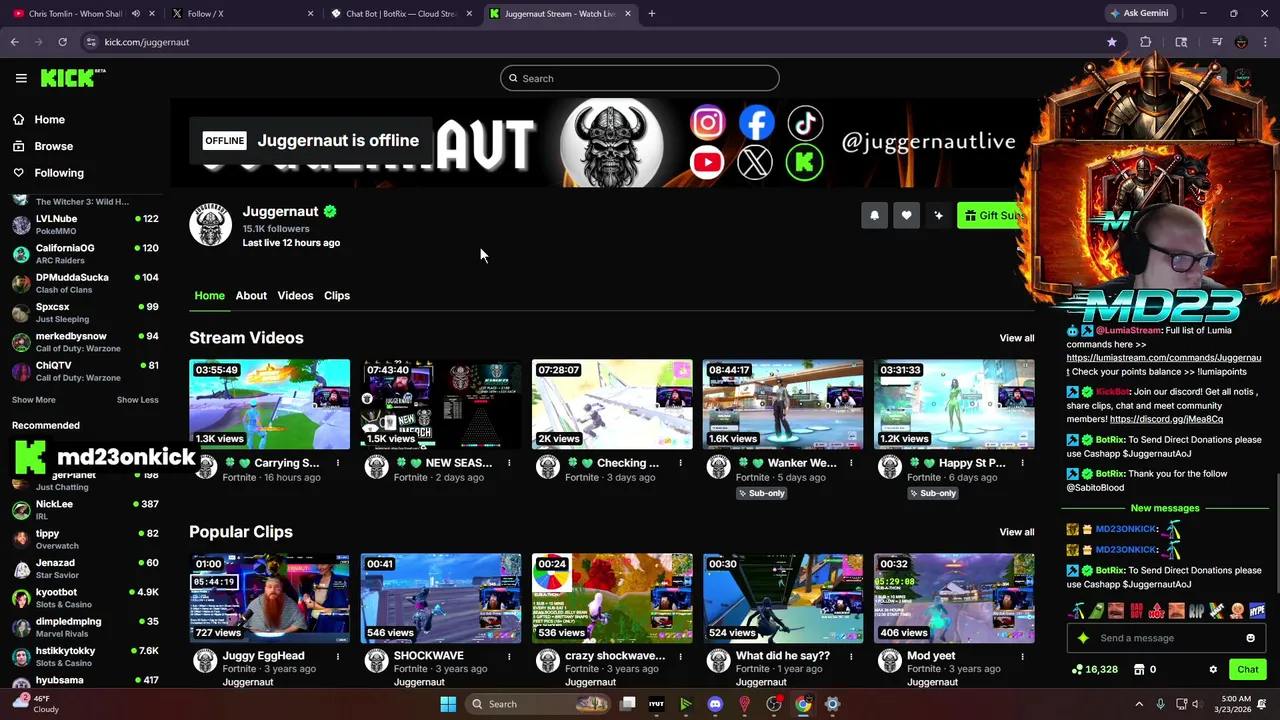Bookmark page with the star icon
Image resolution: width=1280 pixels, height=720 pixels.
tap(1112, 42)
